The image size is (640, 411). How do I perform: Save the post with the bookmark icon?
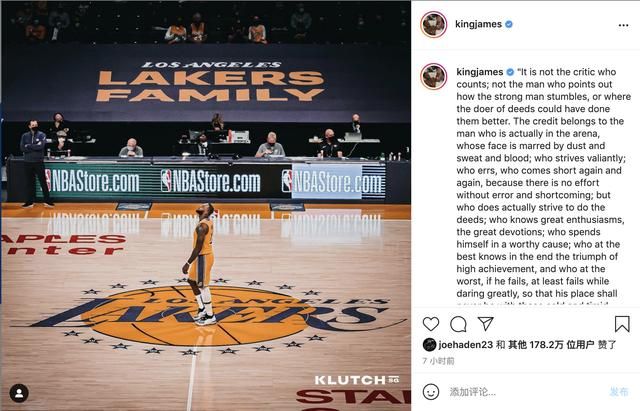pyautogui.click(x=622, y=324)
